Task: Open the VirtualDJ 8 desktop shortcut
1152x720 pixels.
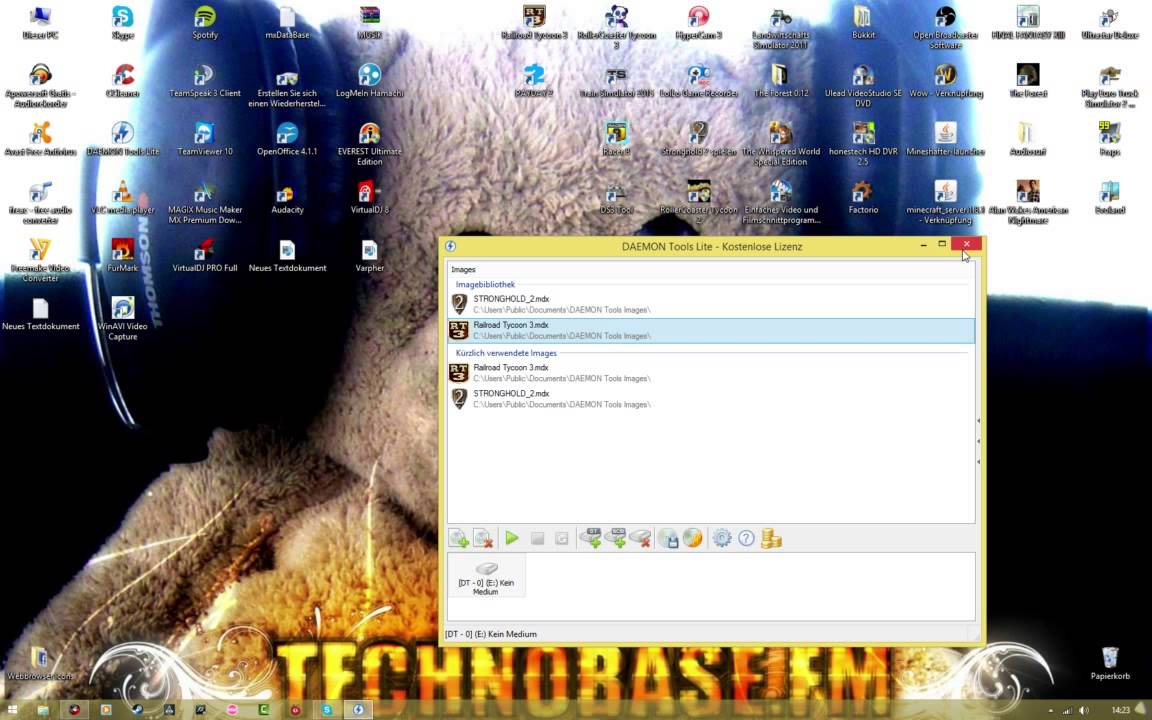Action: [370, 197]
